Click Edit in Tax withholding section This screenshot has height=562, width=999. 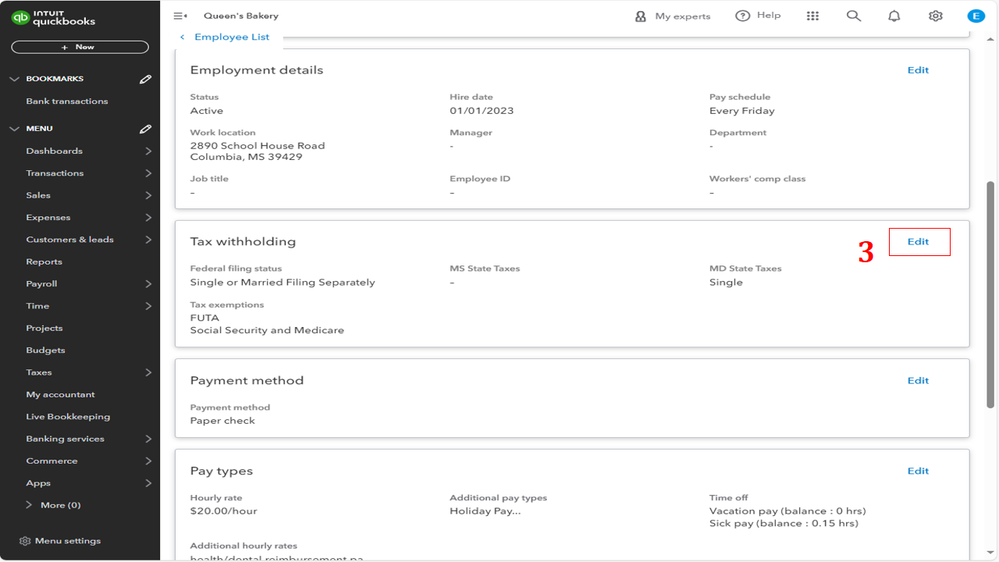[x=918, y=242]
